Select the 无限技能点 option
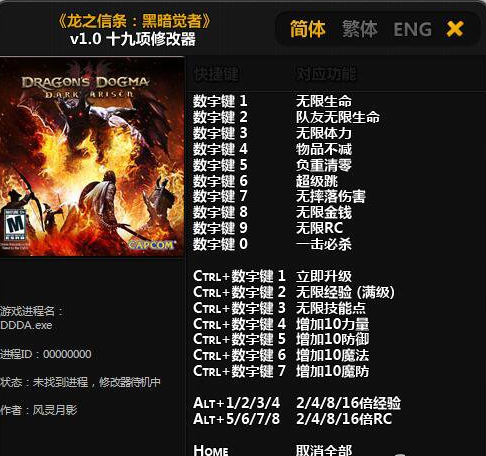 tap(331, 308)
